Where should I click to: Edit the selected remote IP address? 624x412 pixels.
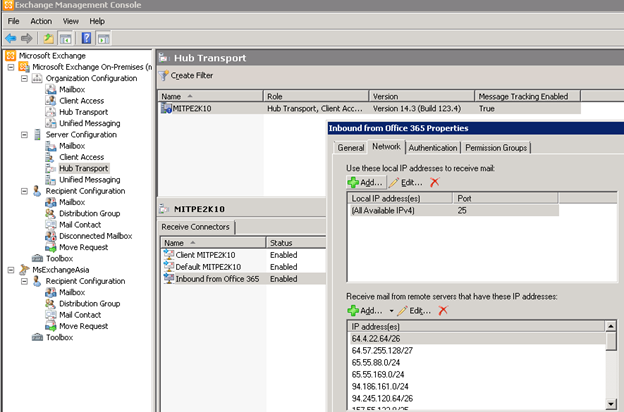point(414,310)
